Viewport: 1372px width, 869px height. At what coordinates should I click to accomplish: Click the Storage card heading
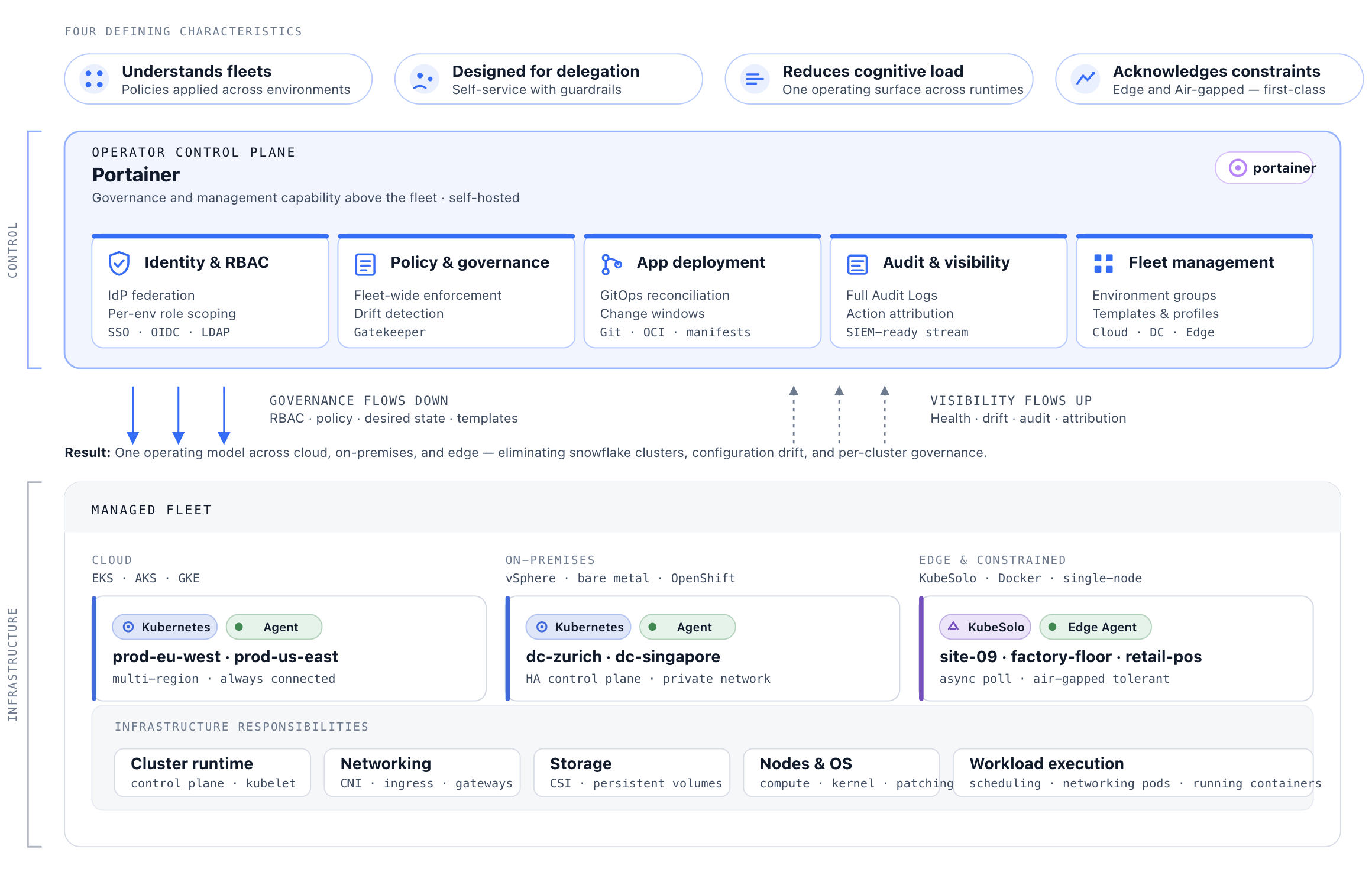click(581, 764)
